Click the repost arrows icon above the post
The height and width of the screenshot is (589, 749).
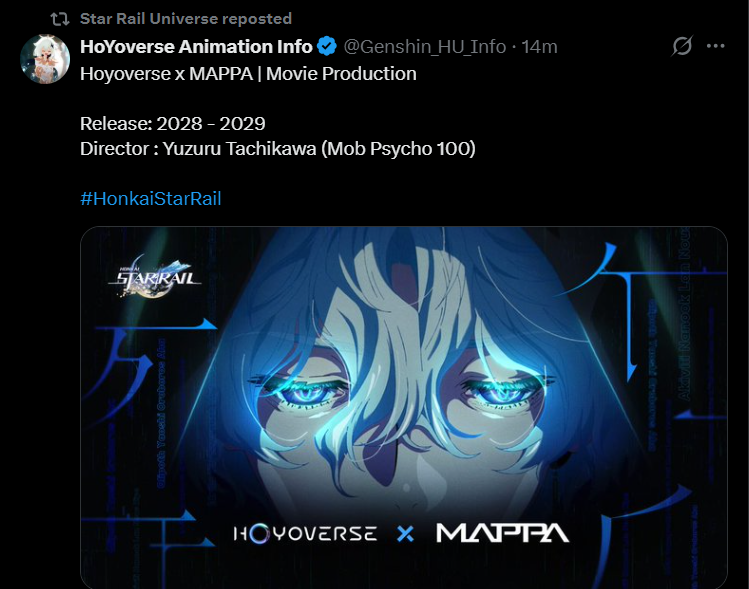60,19
